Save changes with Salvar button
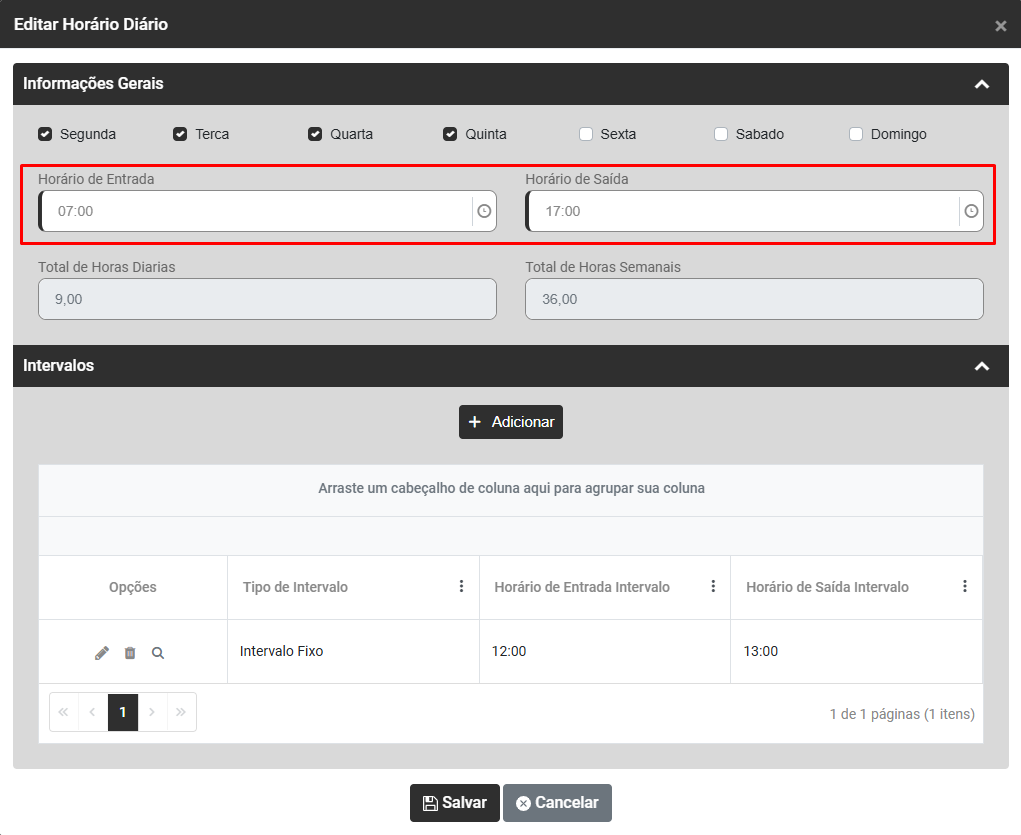 tap(454, 803)
